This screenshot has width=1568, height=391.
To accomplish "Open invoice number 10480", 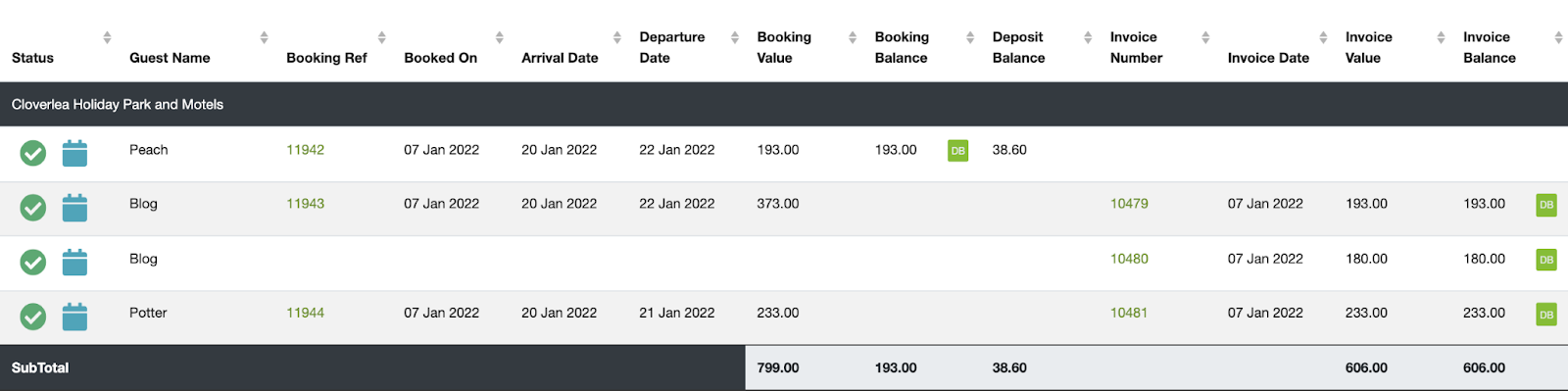I will click(x=1129, y=259).
